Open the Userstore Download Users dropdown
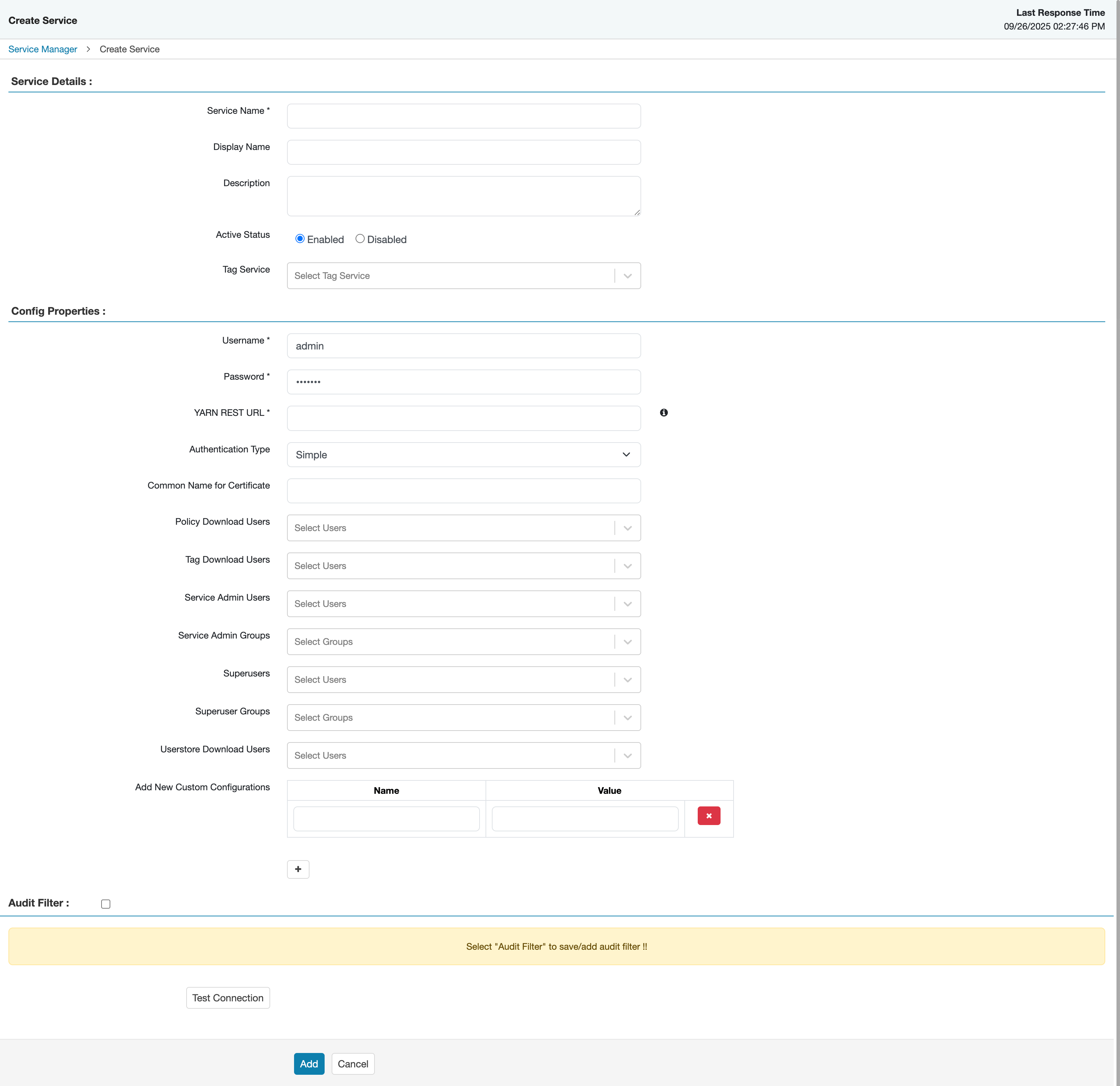The height and width of the screenshot is (1086, 1120). click(627, 755)
